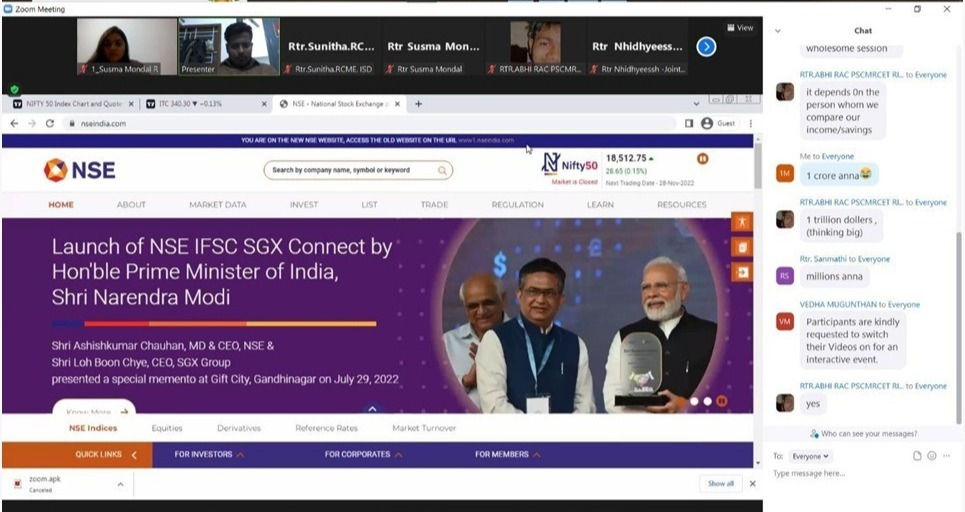965x512 pixels.
Task: Open the Everyone recipient dropdown
Action: click(x=809, y=457)
